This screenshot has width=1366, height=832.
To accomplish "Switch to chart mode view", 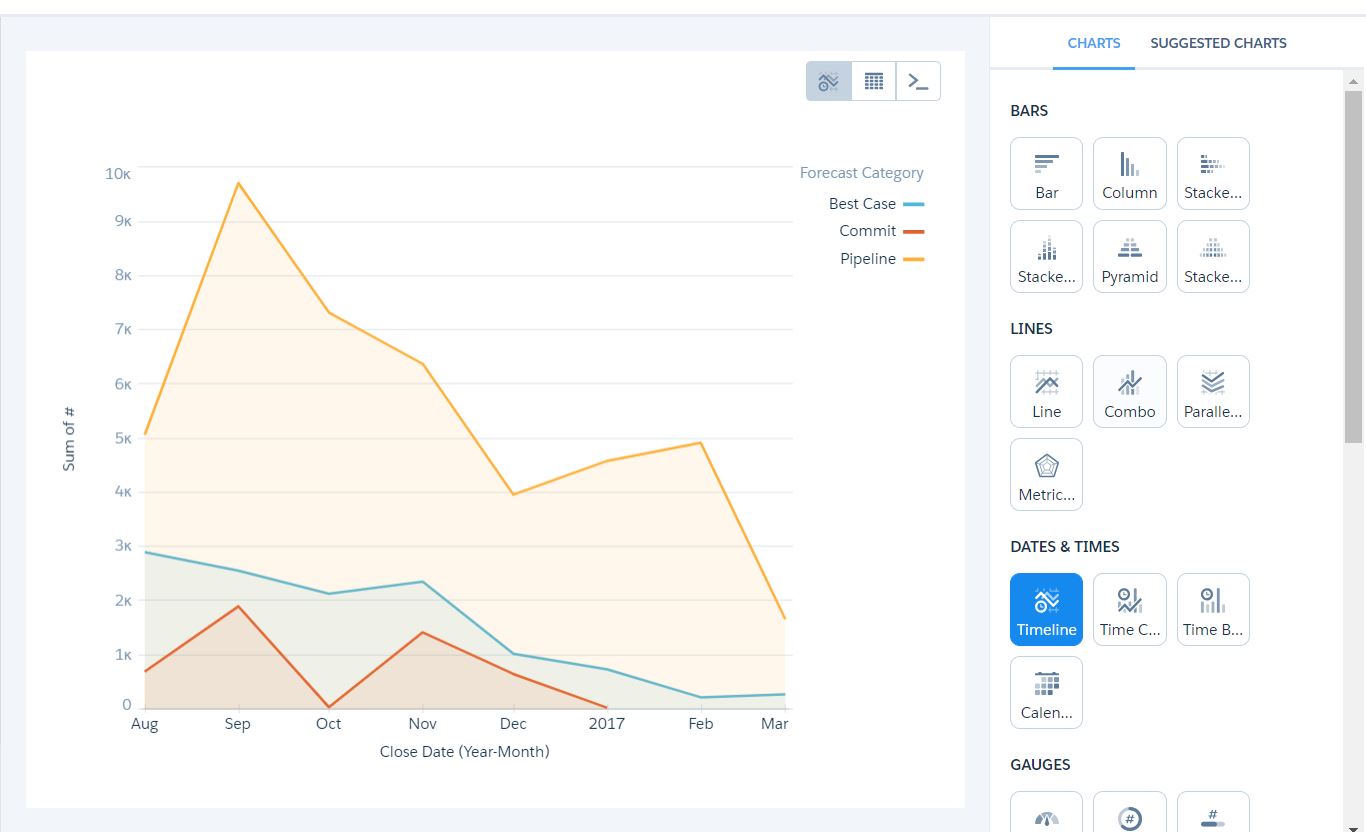I will [829, 81].
